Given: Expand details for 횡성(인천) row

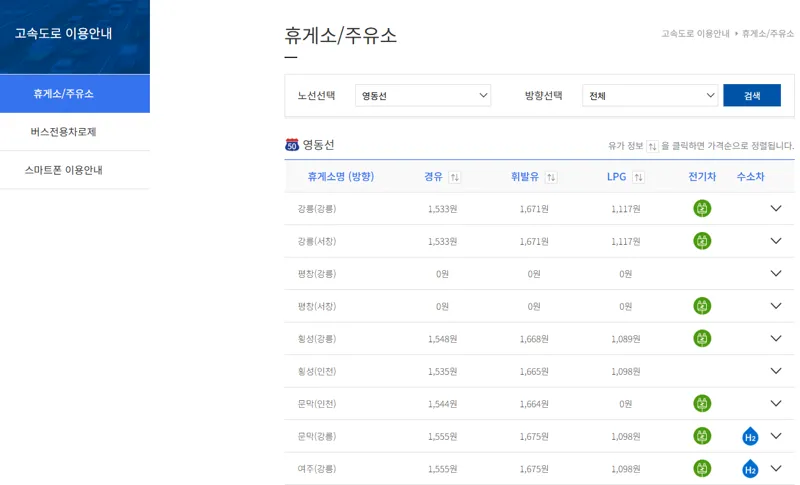Looking at the screenshot, I should click(776, 371).
